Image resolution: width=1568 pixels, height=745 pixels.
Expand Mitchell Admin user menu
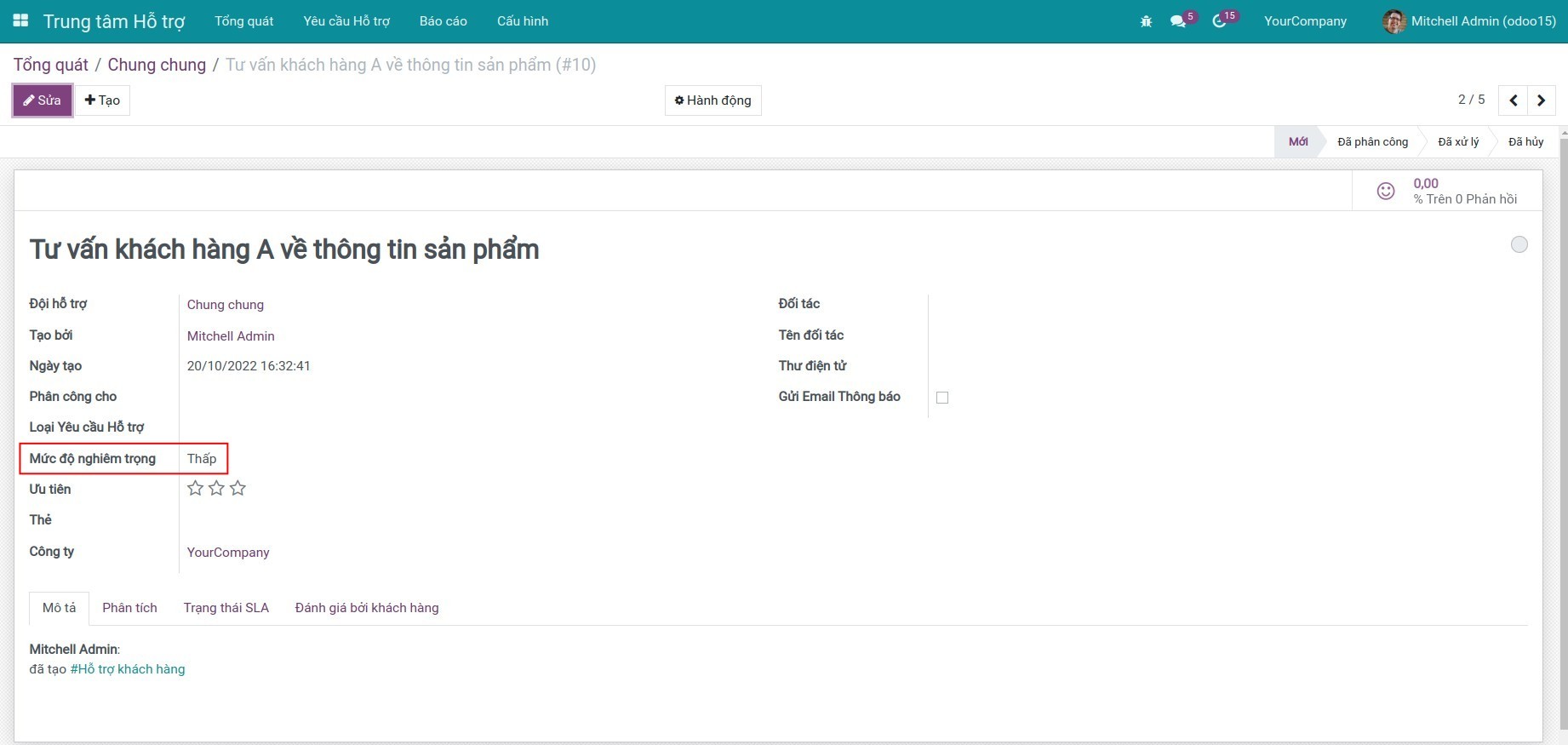tap(1469, 21)
